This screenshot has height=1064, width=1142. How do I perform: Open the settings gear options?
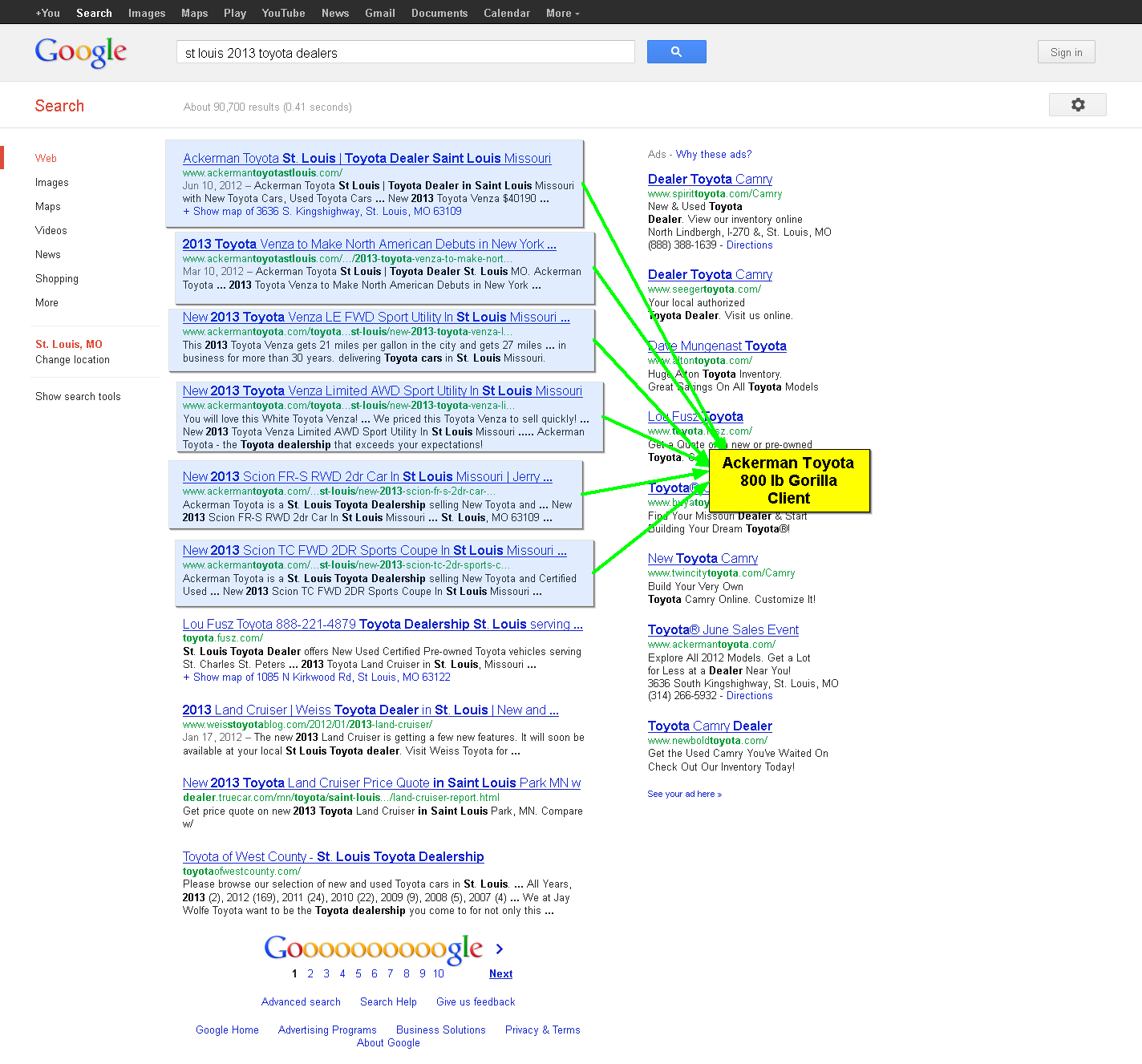(x=1077, y=104)
